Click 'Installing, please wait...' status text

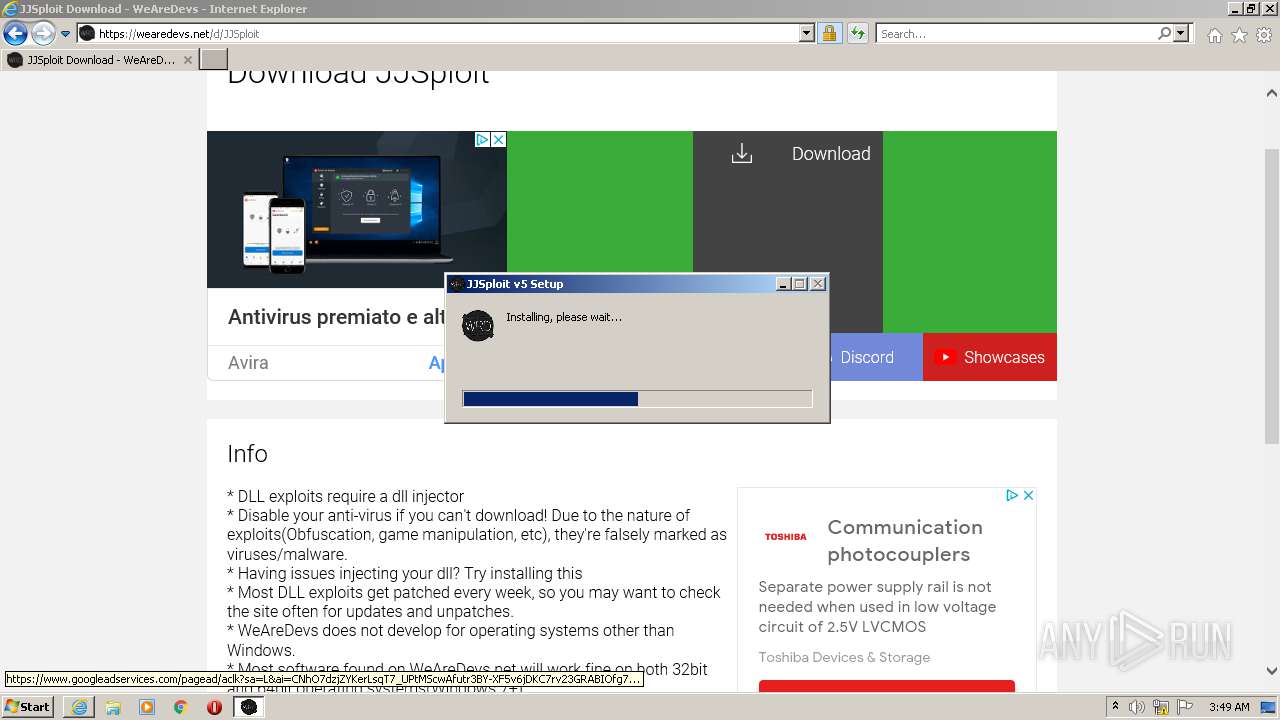tap(564, 317)
